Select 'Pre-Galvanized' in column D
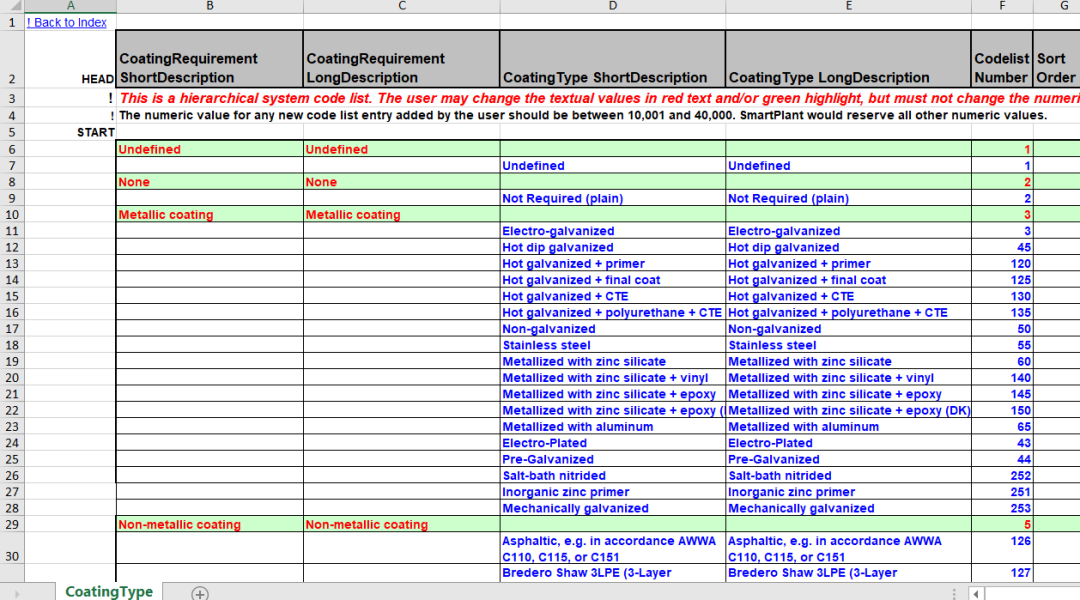The image size is (1080, 600). point(612,459)
